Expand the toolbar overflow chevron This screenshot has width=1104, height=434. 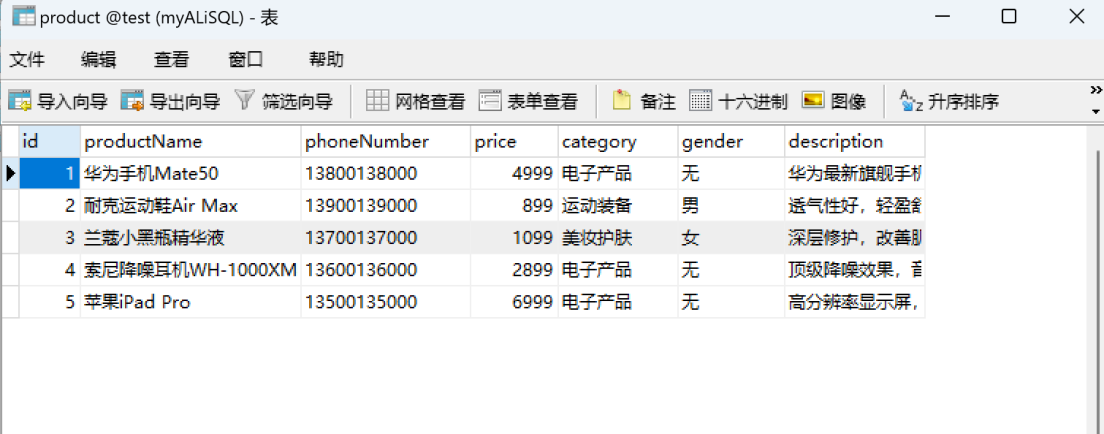[x=1096, y=89]
